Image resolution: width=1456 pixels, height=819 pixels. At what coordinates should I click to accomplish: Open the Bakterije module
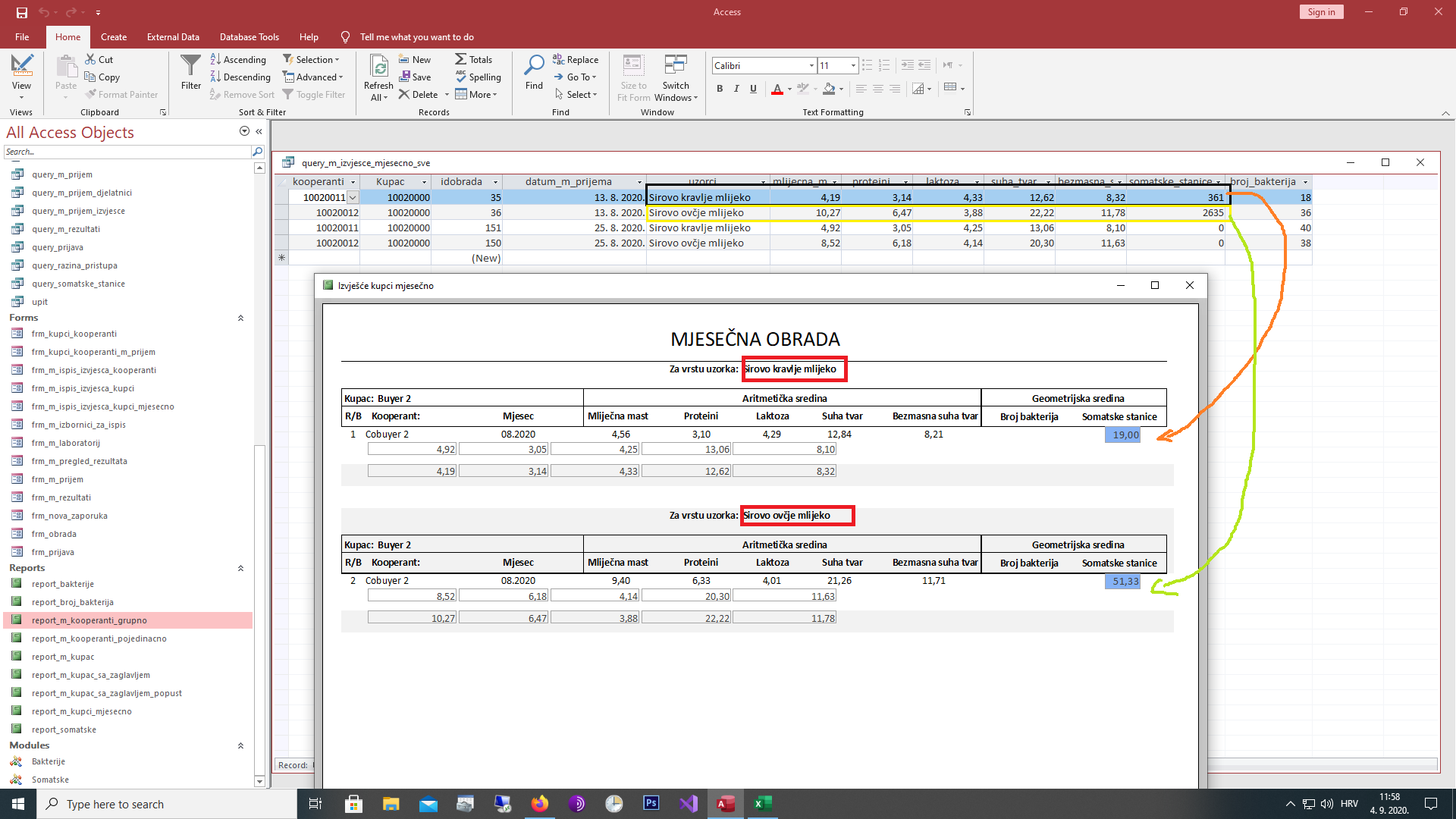pos(48,761)
